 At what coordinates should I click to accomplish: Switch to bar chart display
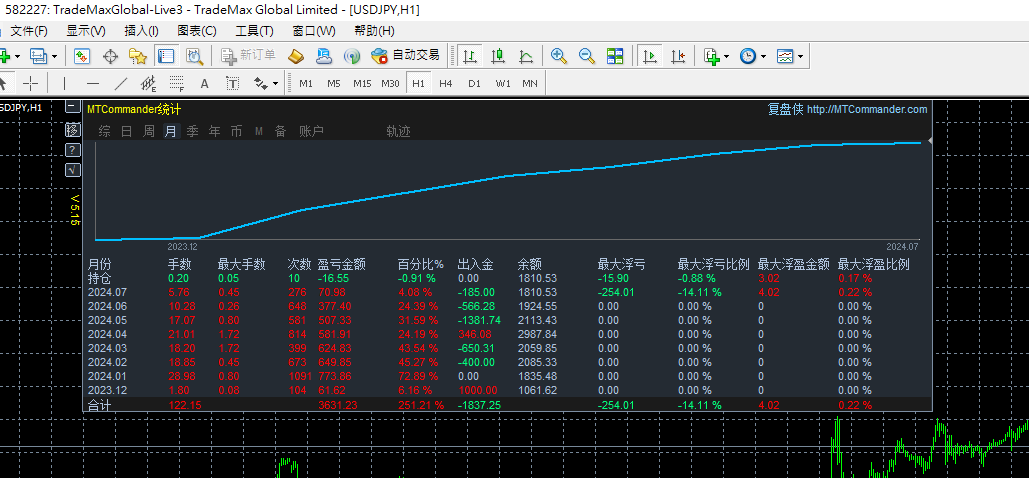tap(469, 56)
